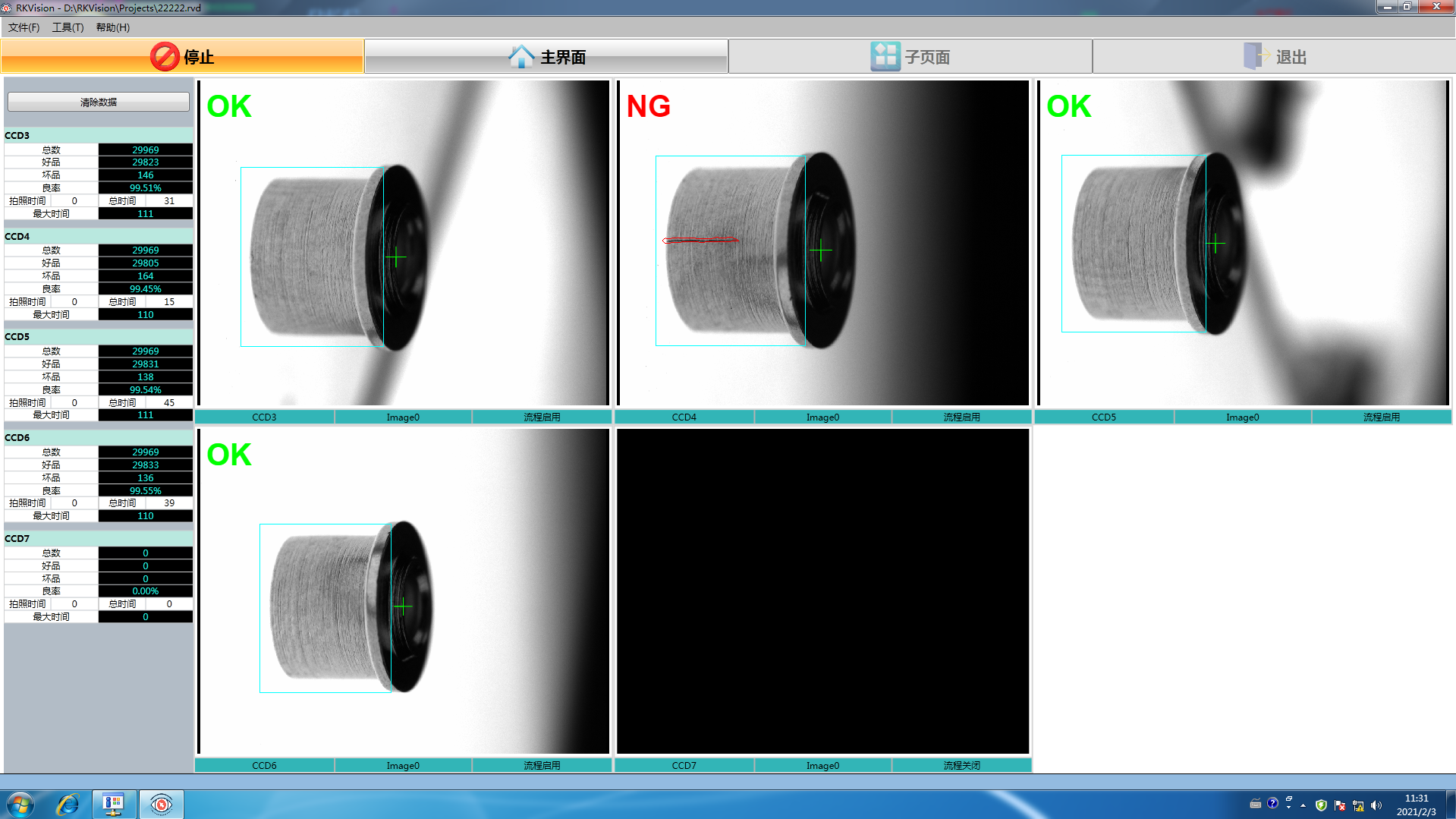Click the green shield tray icon
This screenshot has width=1456, height=819.
pyautogui.click(x=1321, y=805)
